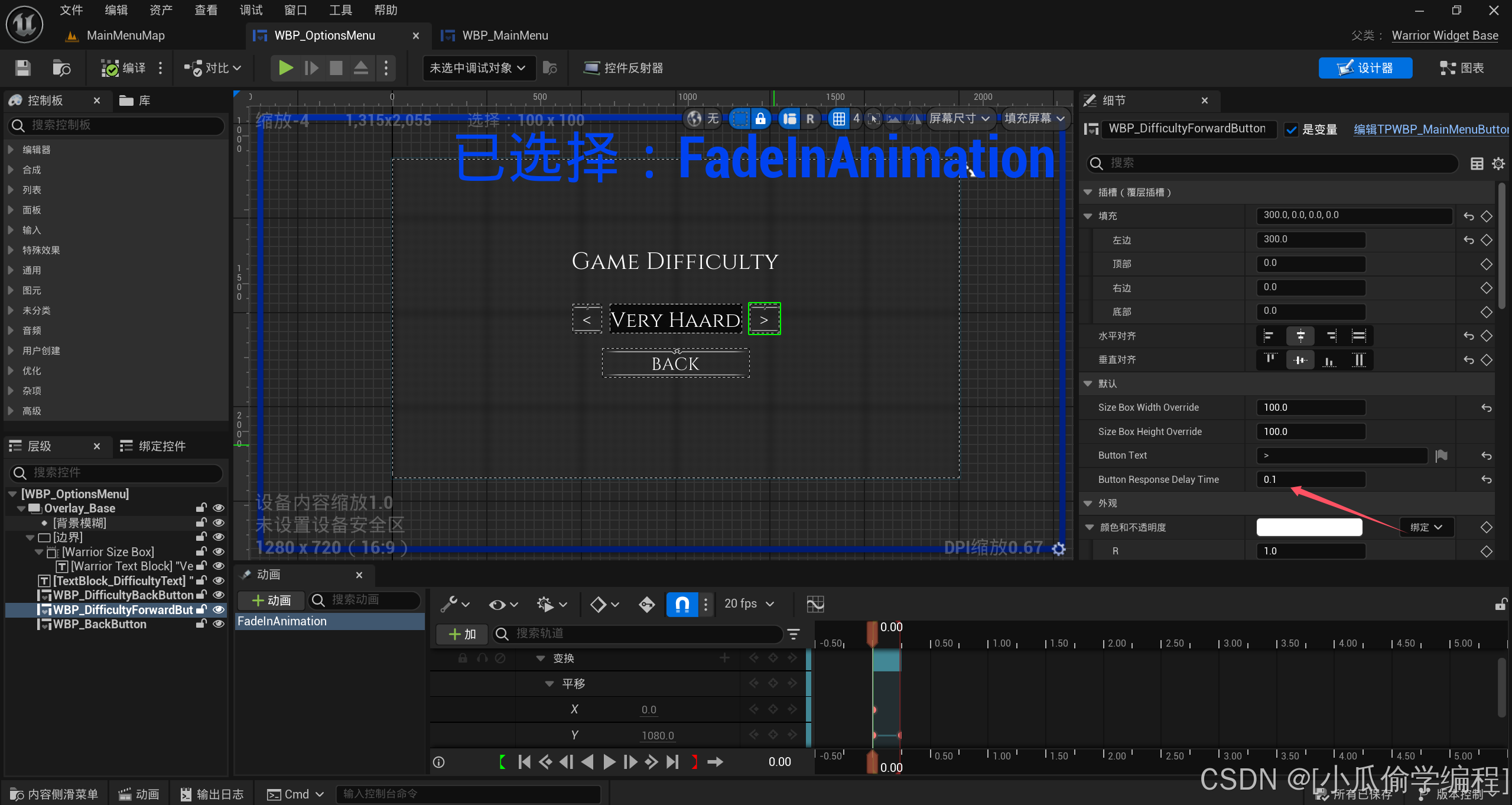Open the Widget Reflector (控件反射器) tool
This screenshot has height=805, width=1512.
click(623, 68)
